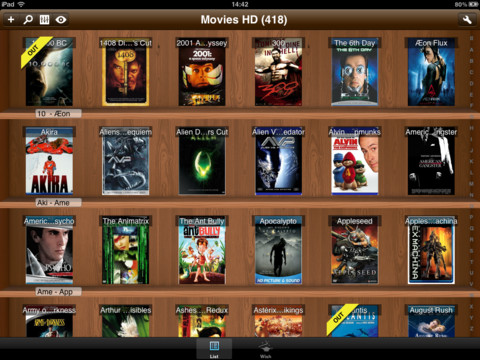This screenshot has height=360, width=480.
Task: Jump to letter H in the side index
Action: tap(471, 128)
